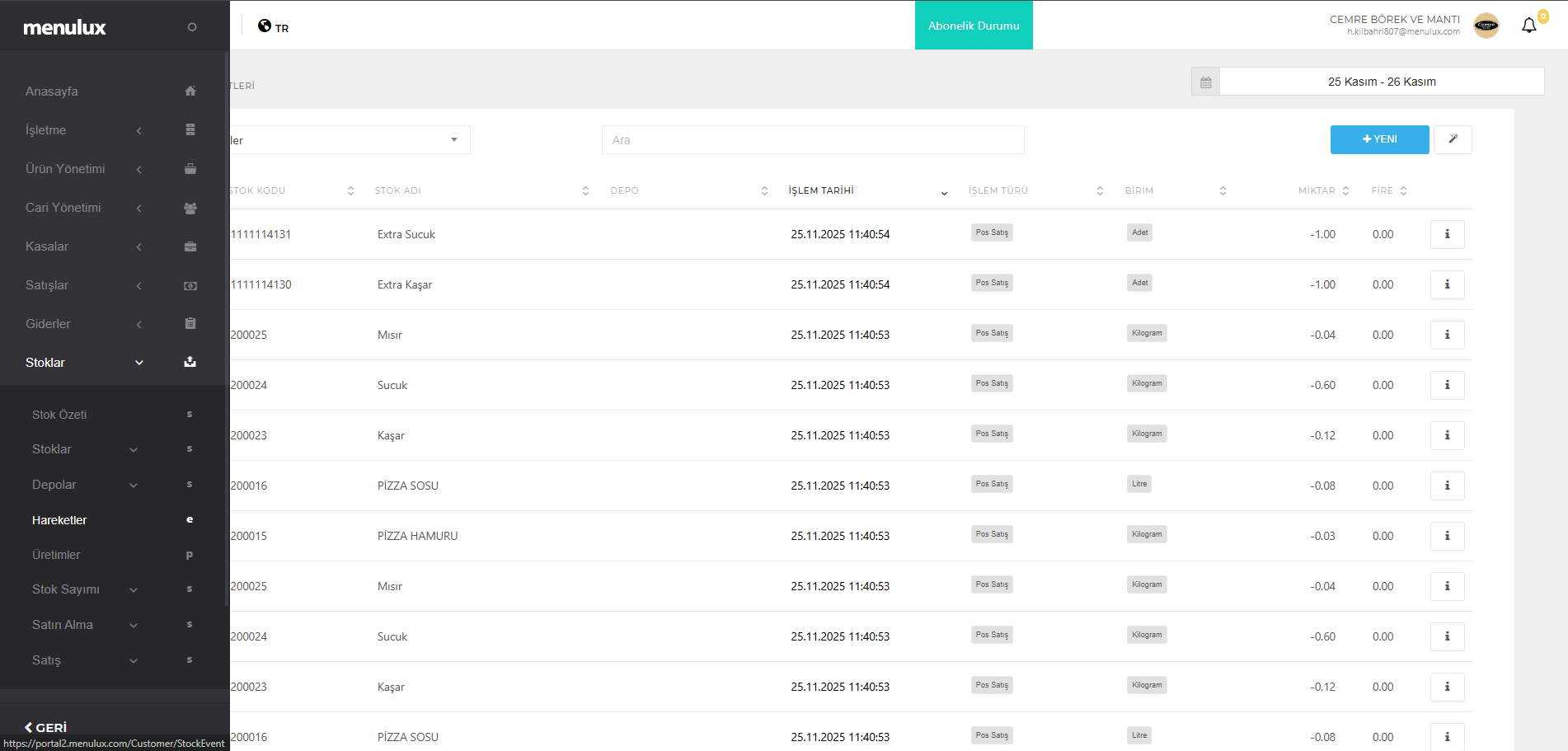Click the Cari Yönetimi users icon
Image resolution: width=1568 pixels, height=751 pixels.
tap(190, 208)
